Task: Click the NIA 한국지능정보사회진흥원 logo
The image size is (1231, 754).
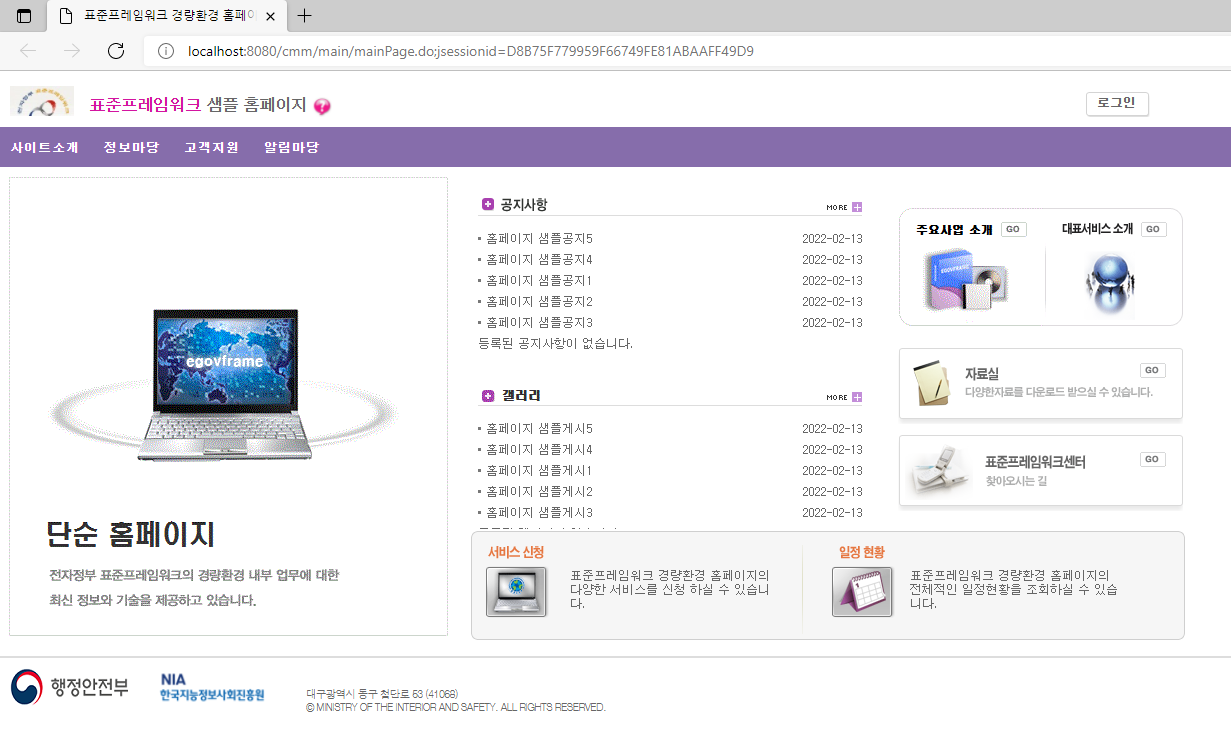Action: pyautogui.click(x=212, y=687)
